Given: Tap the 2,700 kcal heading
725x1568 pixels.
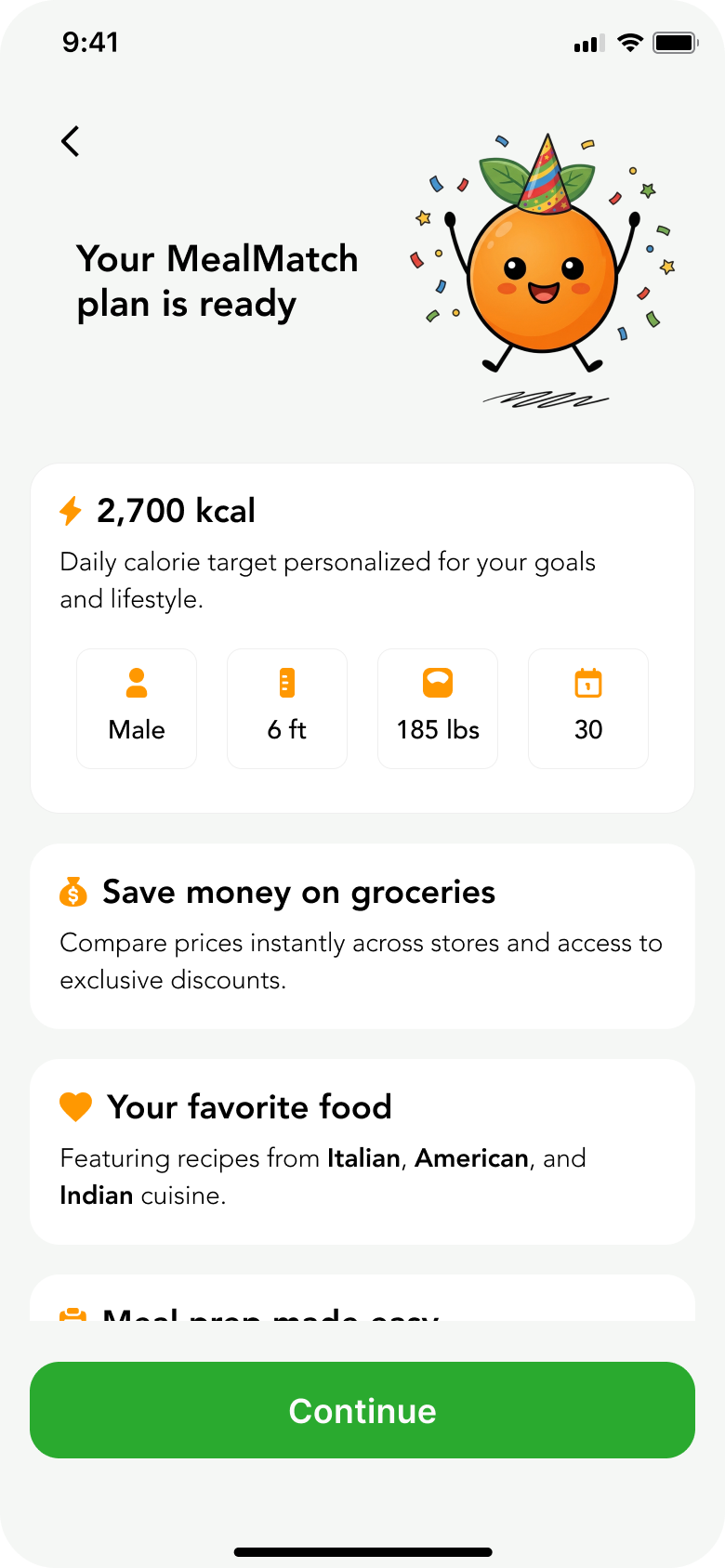Looking at the screenshot, I should 176,511.
